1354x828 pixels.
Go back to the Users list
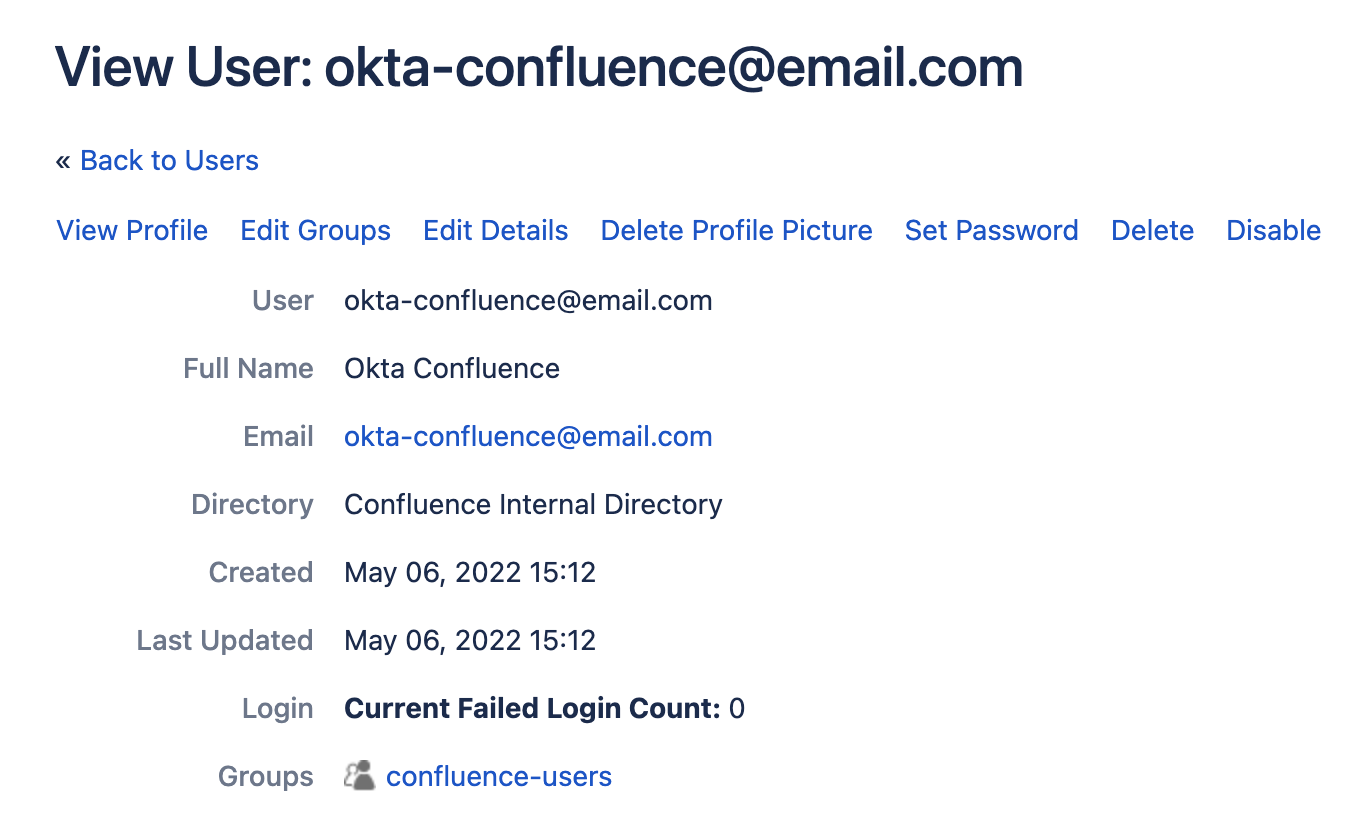(x=169, y=161)
